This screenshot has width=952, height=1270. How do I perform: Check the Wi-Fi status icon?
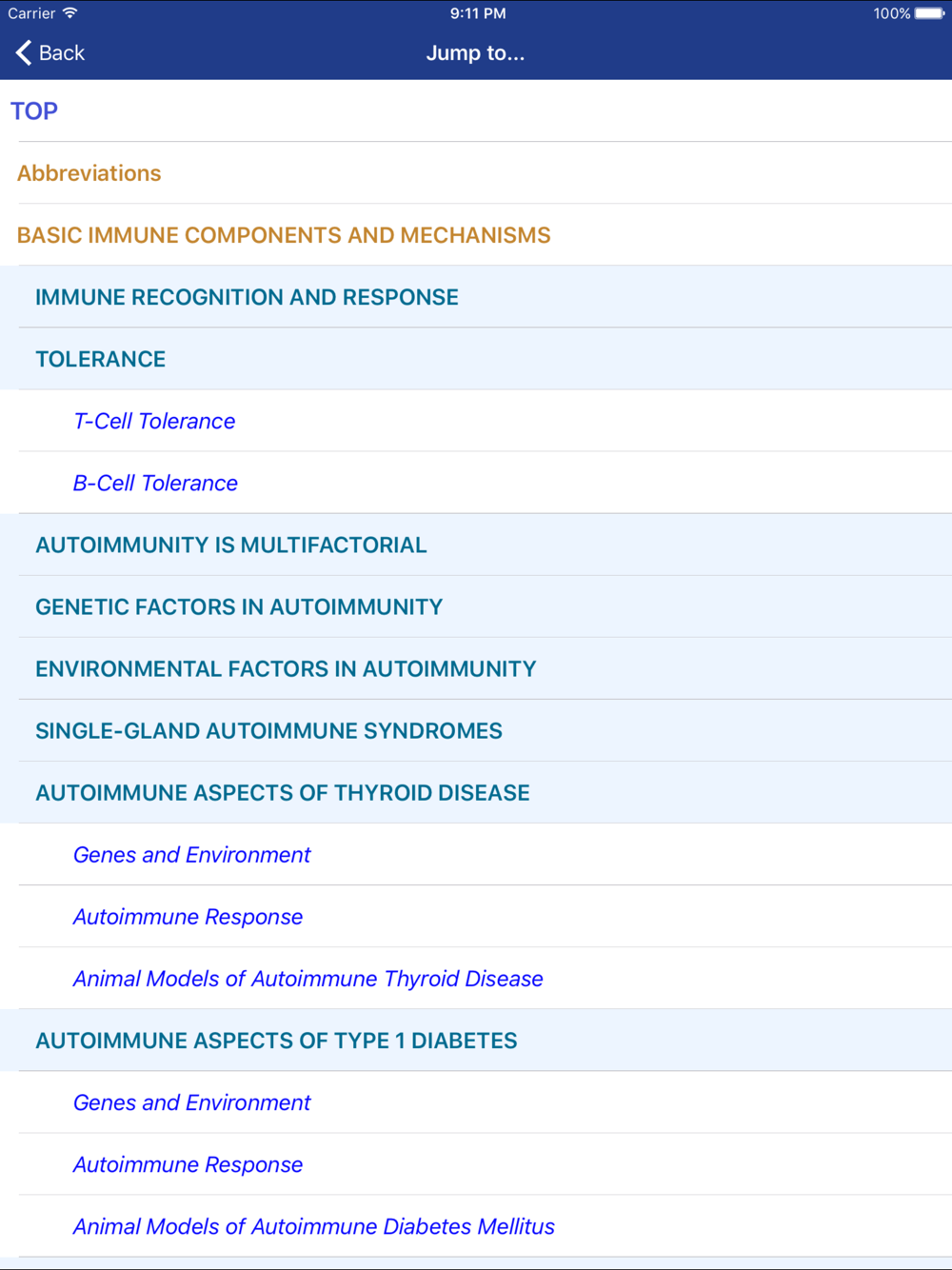70,13
